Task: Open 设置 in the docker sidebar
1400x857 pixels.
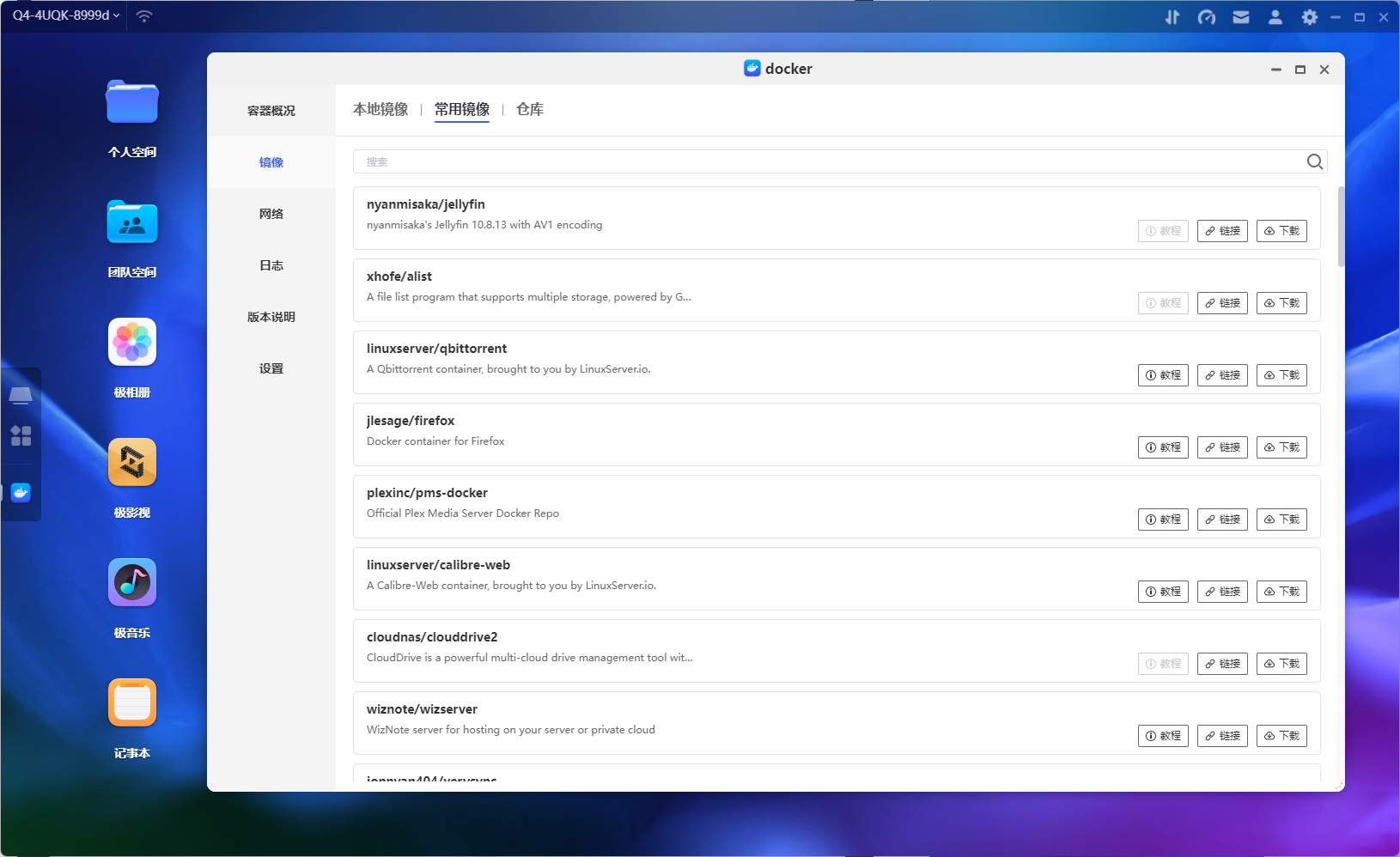Action: coord(271,368)
